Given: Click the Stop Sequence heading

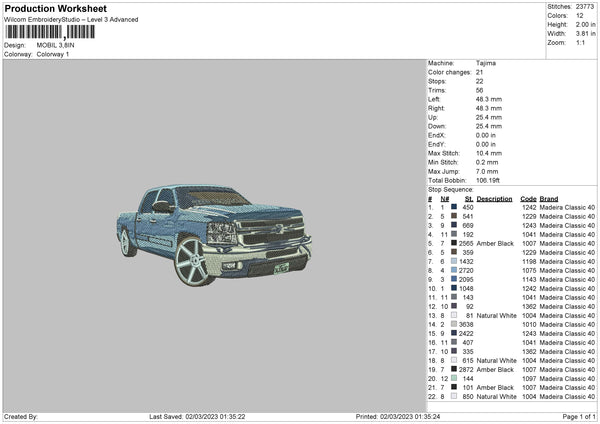Looking at the screenshot, I should coord(450,188).
